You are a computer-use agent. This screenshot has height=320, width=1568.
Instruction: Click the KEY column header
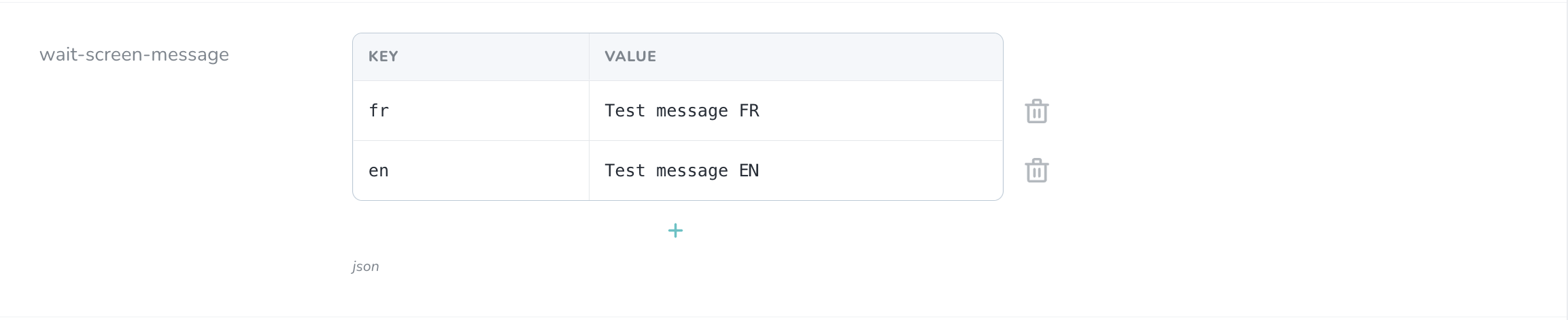tap(384, 57)
